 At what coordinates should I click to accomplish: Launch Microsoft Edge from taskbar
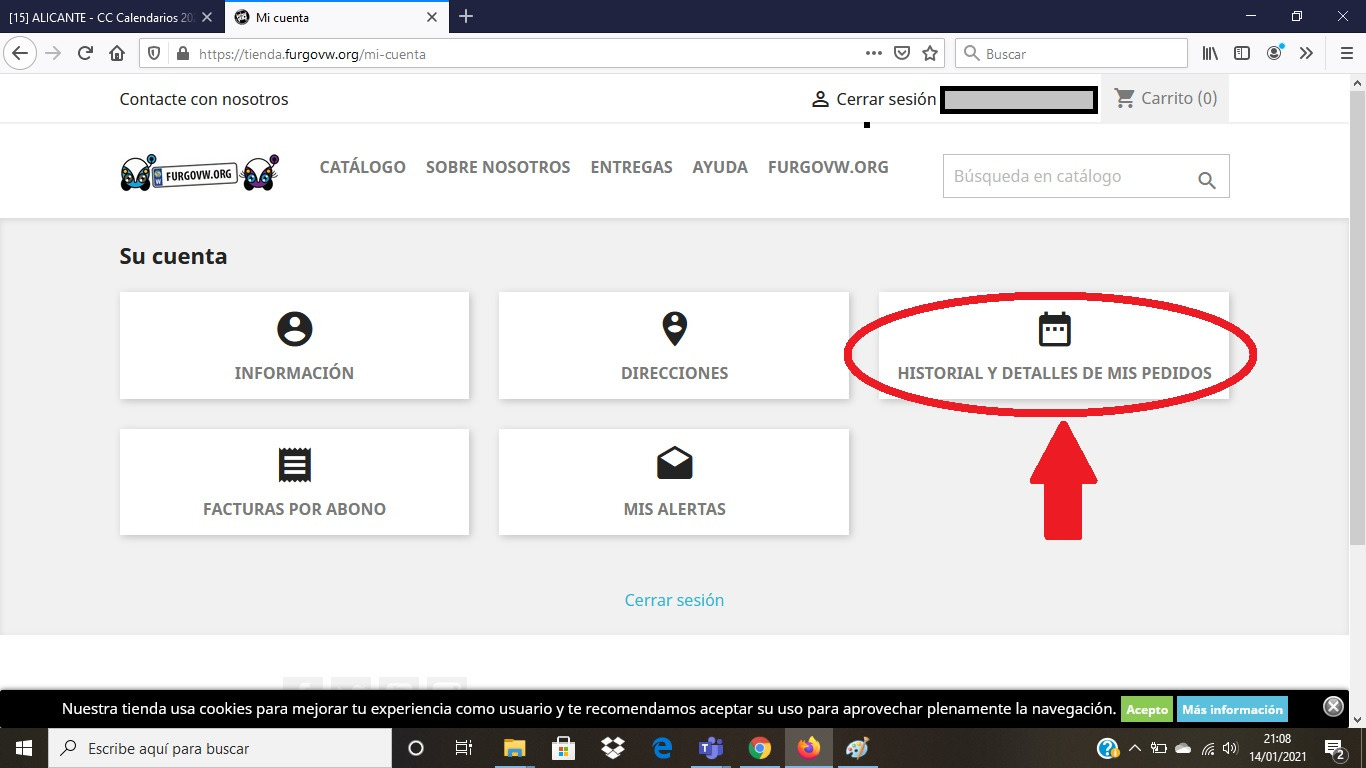tap(661, 748)
